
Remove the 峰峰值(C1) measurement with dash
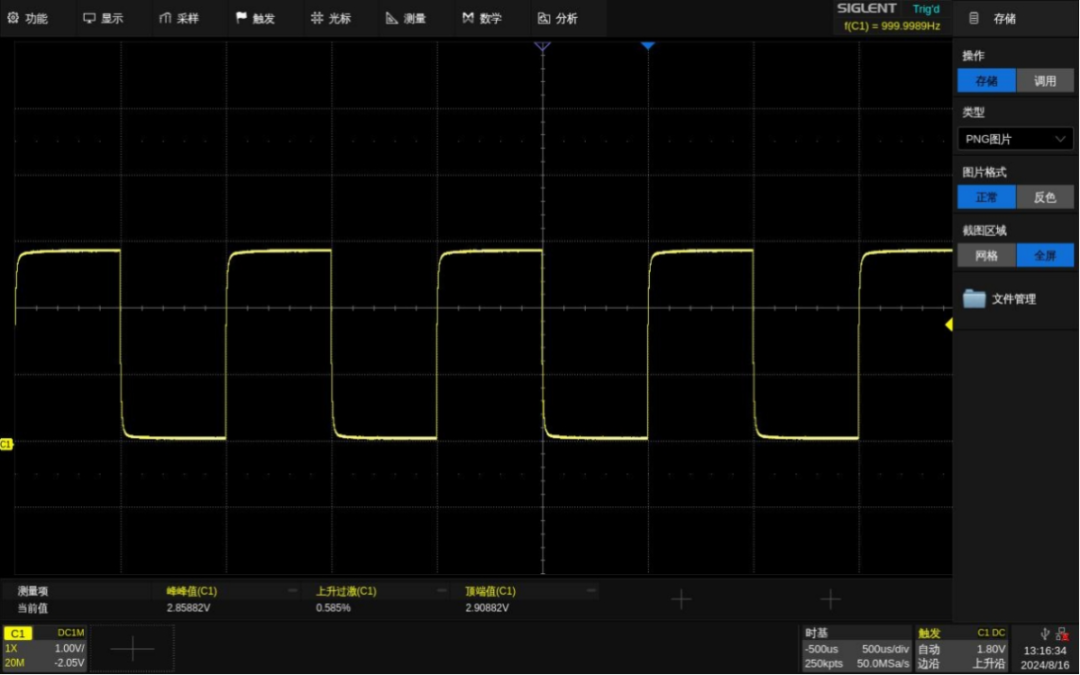pyautogui.click(x=293, y=590)
